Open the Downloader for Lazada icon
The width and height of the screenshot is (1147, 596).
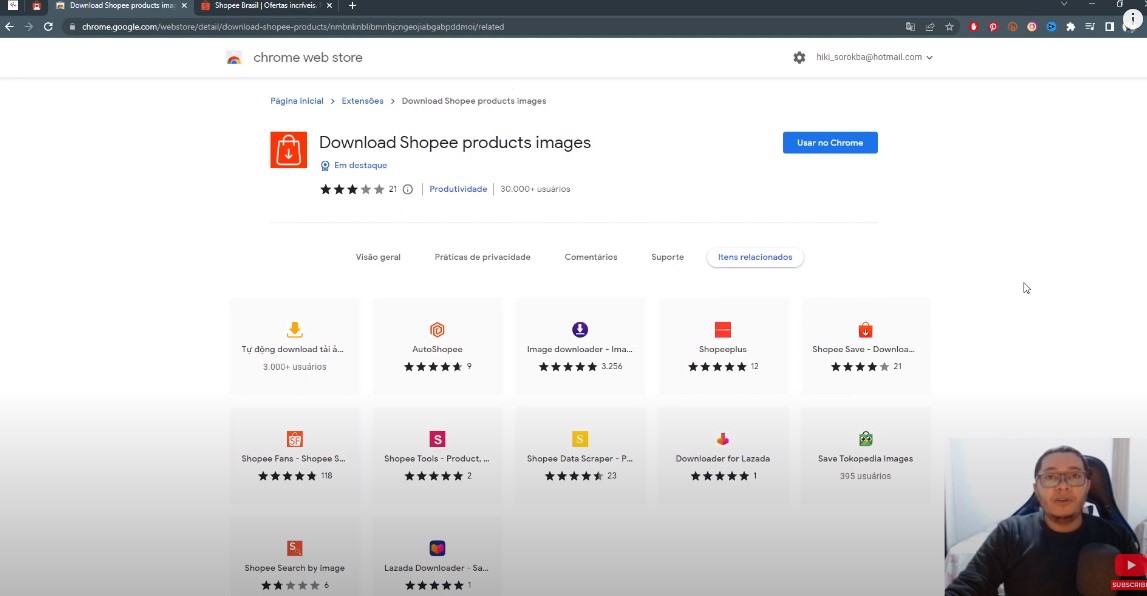point(722,439)
